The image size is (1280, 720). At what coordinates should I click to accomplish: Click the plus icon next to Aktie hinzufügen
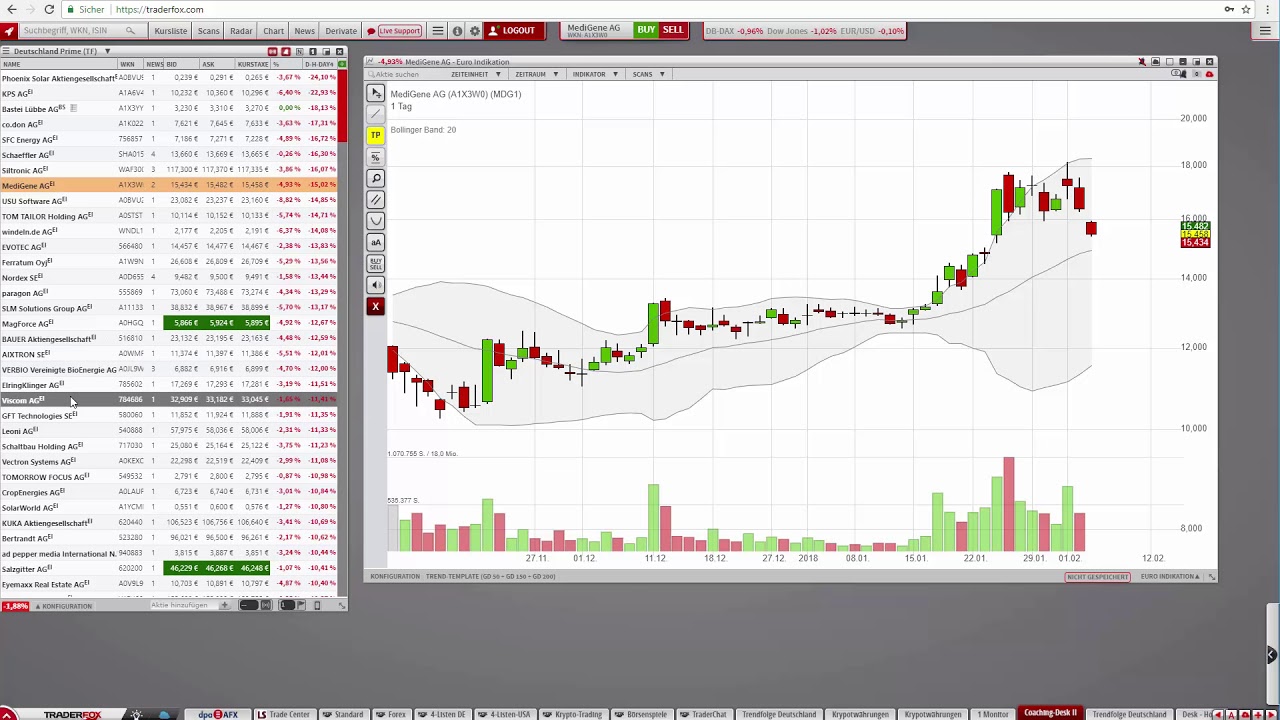click(x=224, y=605)
